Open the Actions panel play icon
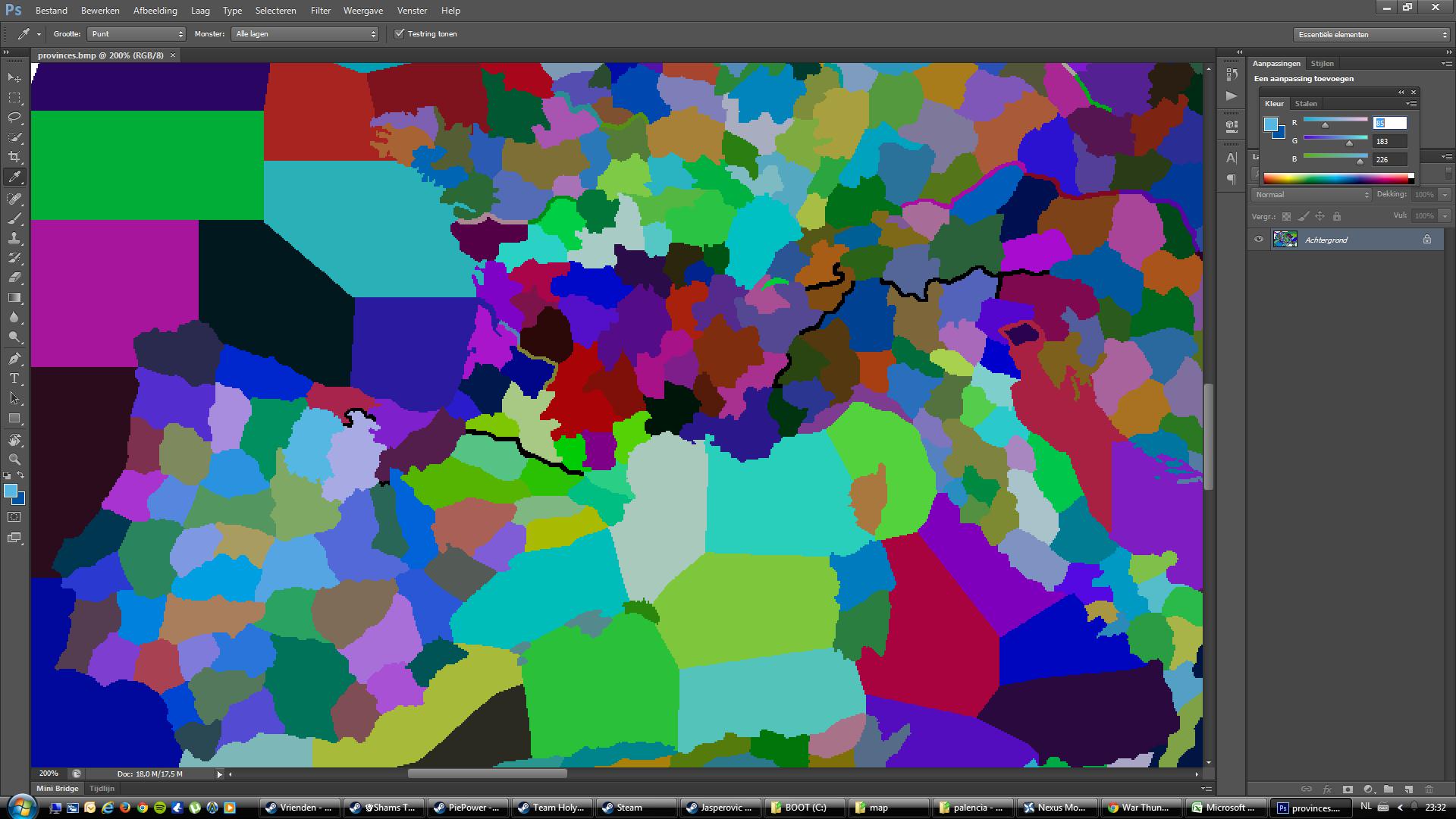This screenshot has height=819, width=1456. tap(1232, 96)
